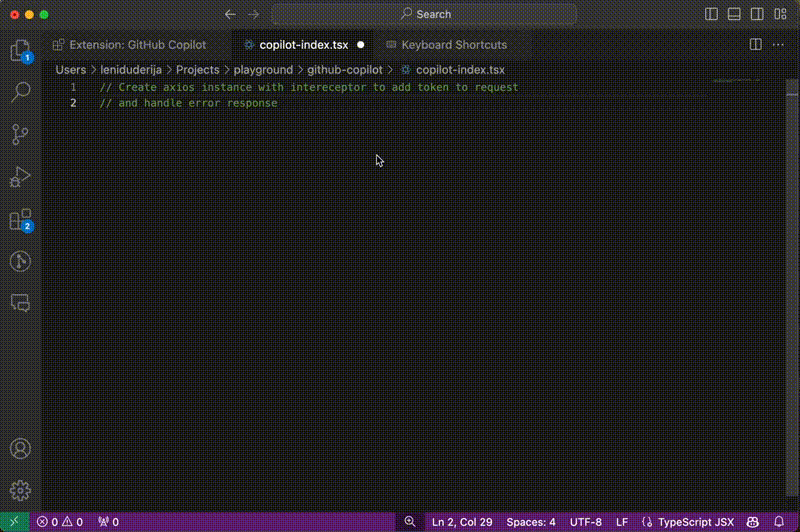The height and width of the screenshot is (532, 800).
Task: Click Ln 2, Col 29 status item
Action: tap(462, 522)
